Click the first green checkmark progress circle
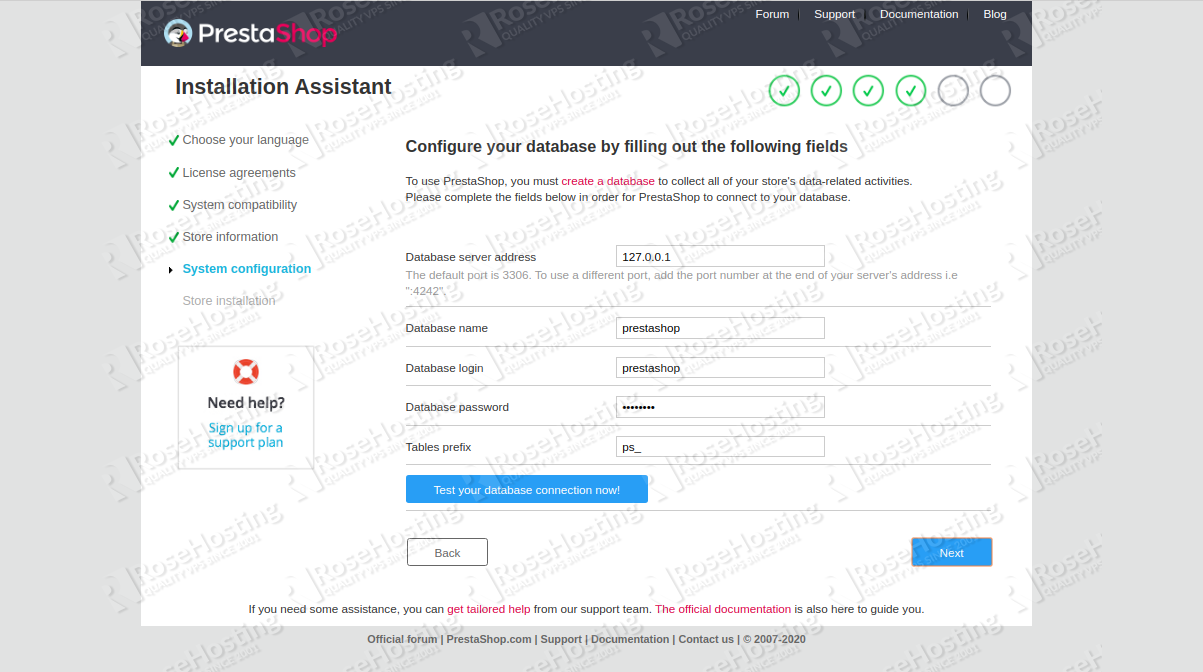 [x=784, y=91]
